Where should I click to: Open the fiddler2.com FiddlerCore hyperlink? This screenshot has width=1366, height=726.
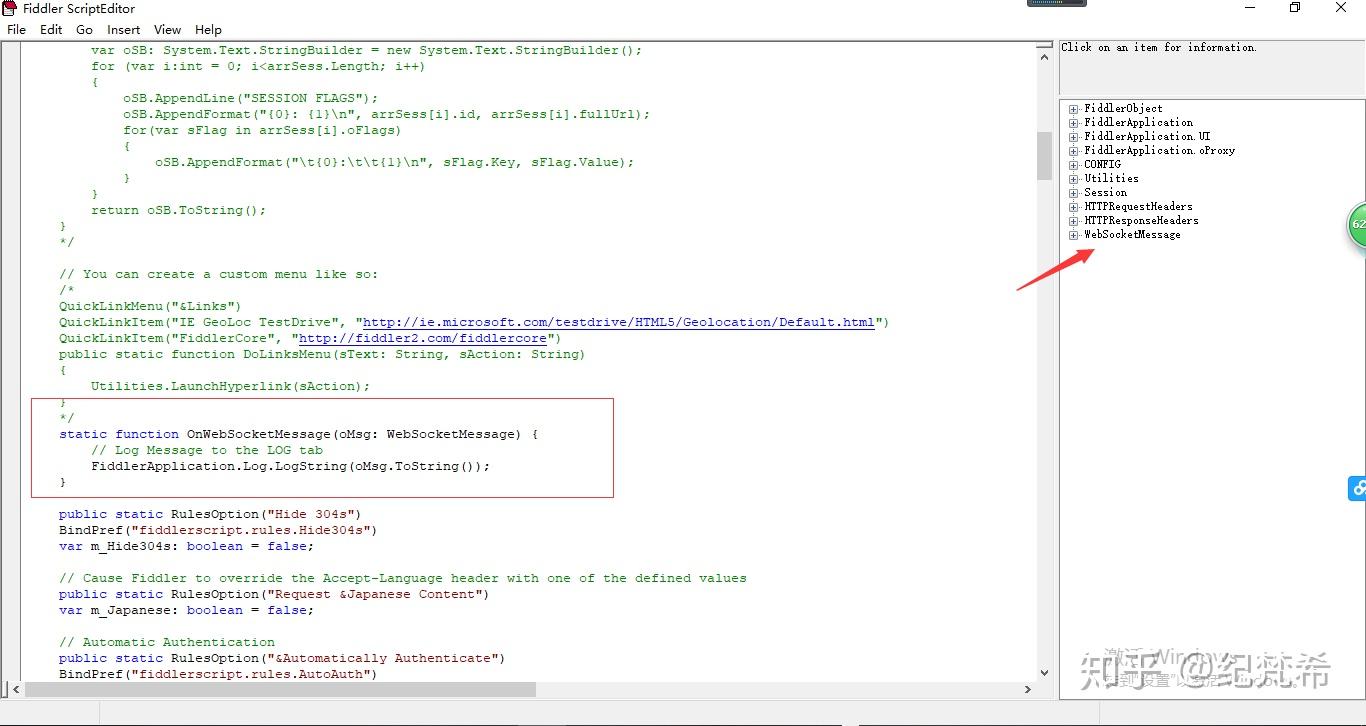click(x=423, y=337)
